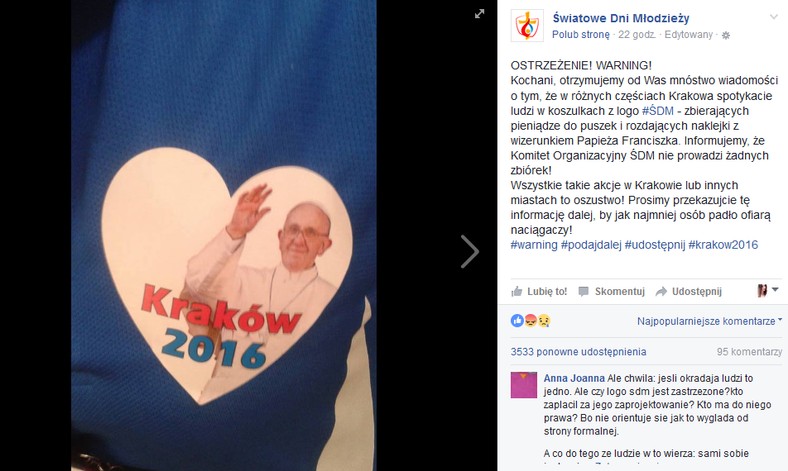Open the #krakow2016 hashtag
The height and width of the screenshot is (471, 788).
coord(723,245)
